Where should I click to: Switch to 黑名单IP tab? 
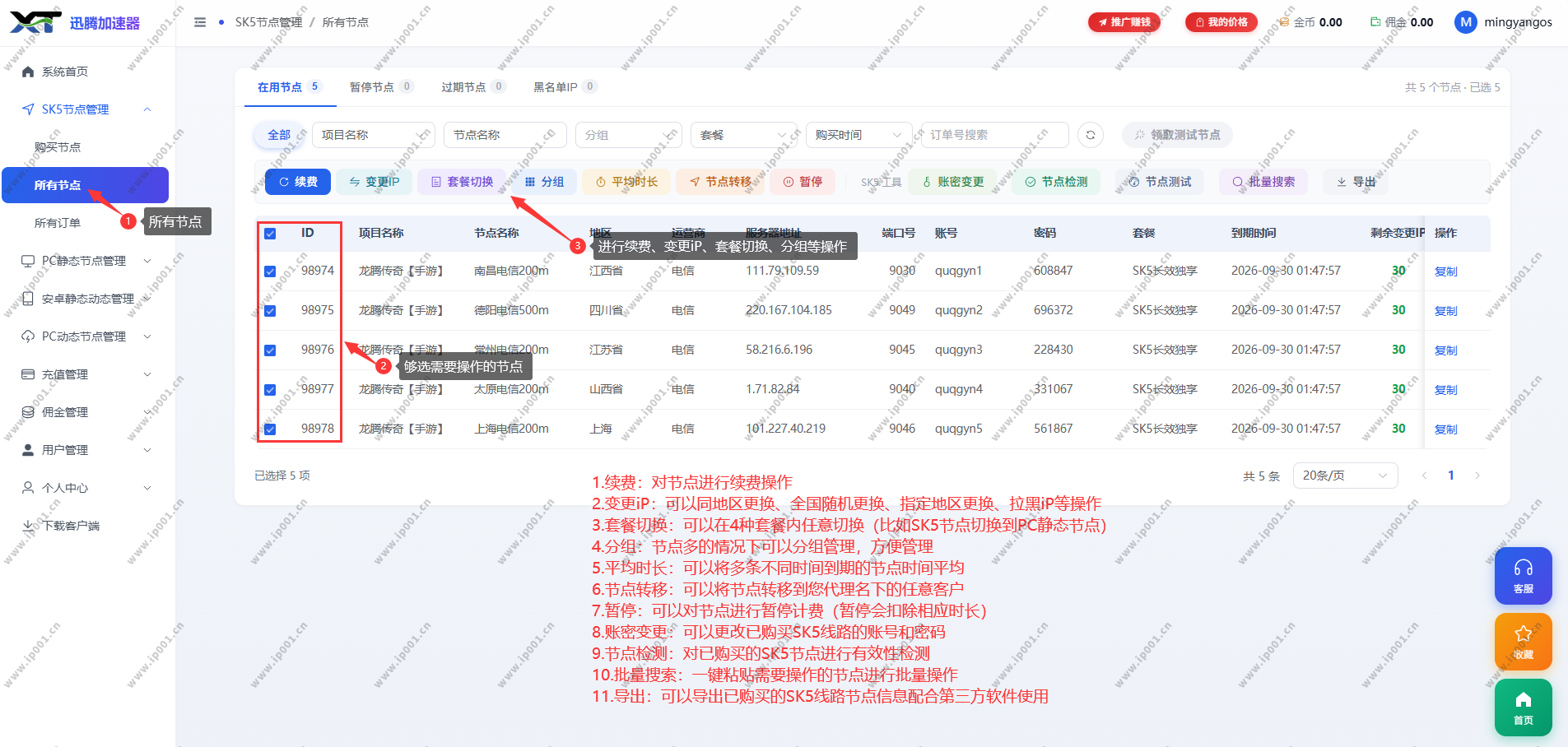point(565,86)
